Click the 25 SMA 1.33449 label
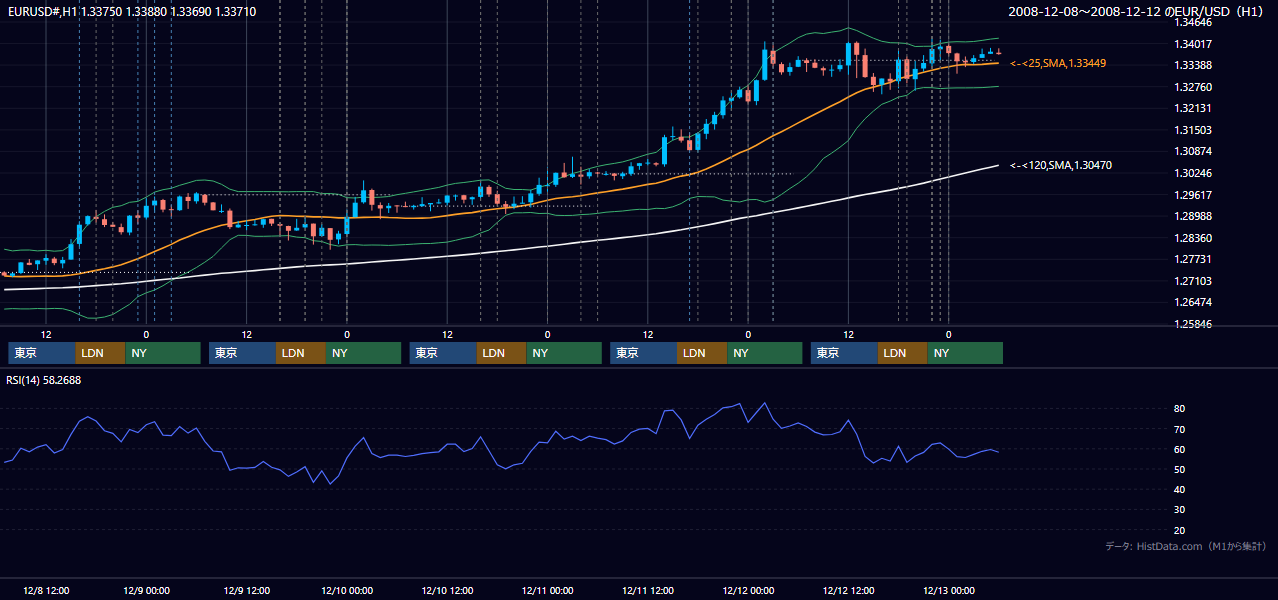The height and width of the screenshot is (600, 1278). click(1058, 63)
